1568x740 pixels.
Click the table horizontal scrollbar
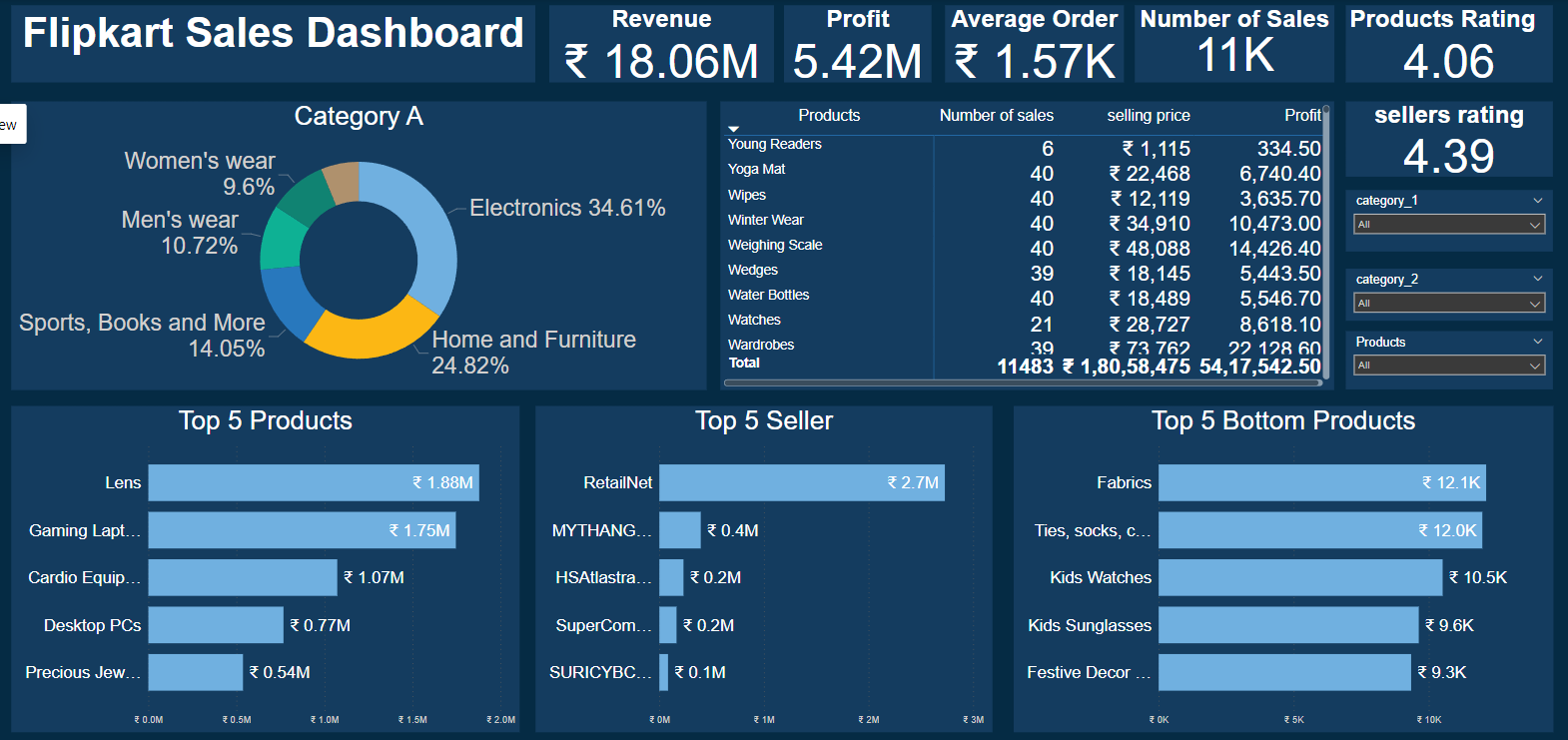coord(1024,382)
